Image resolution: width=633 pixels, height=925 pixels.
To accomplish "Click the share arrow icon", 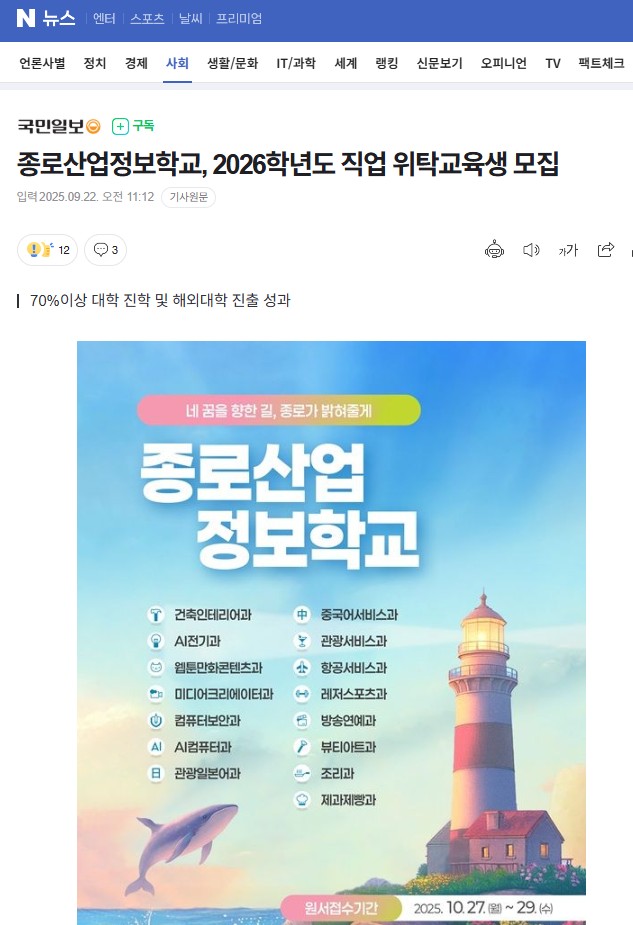I will 605,250.
